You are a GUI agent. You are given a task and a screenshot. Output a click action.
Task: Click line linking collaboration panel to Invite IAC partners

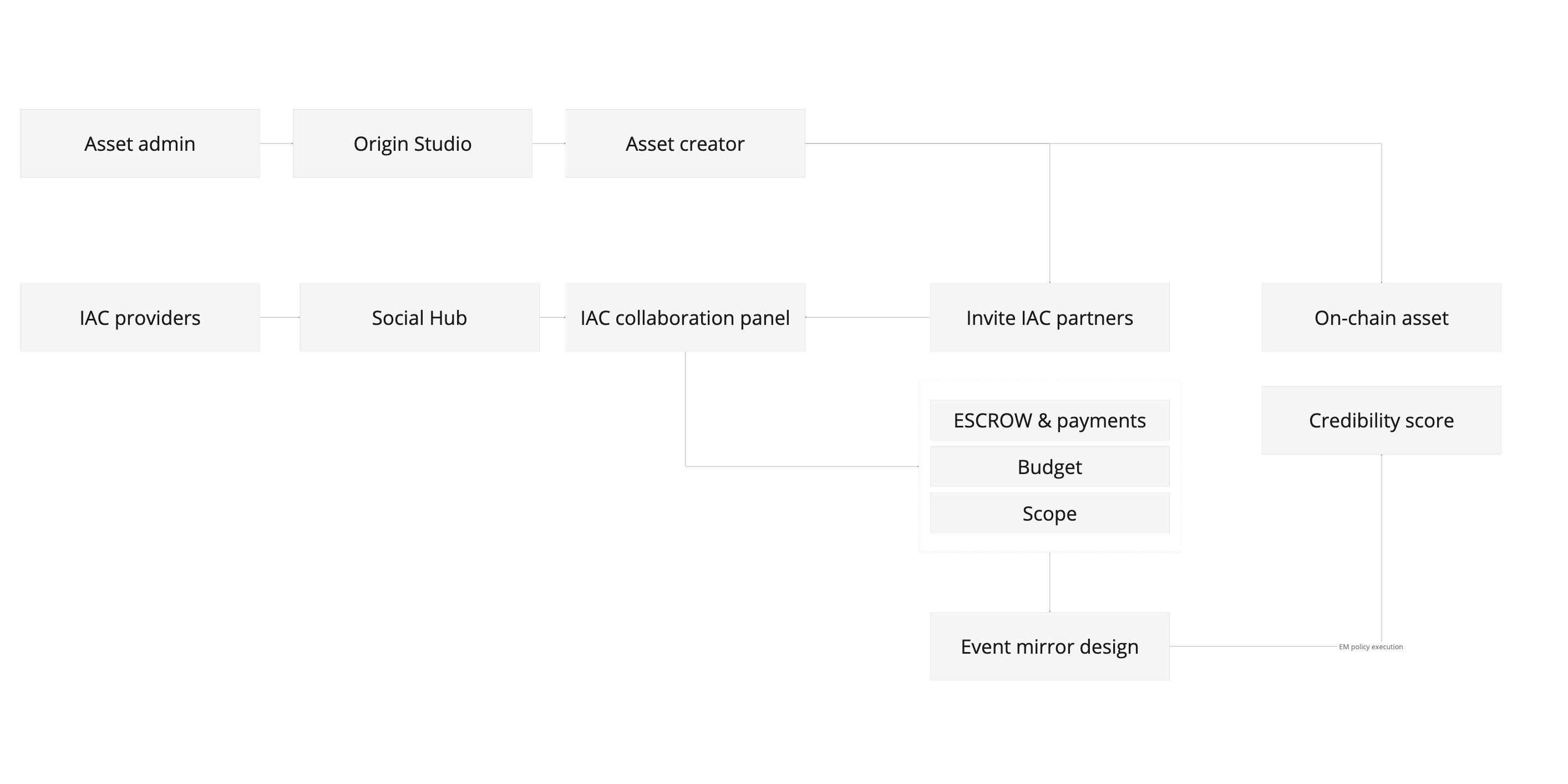point(867,317)
